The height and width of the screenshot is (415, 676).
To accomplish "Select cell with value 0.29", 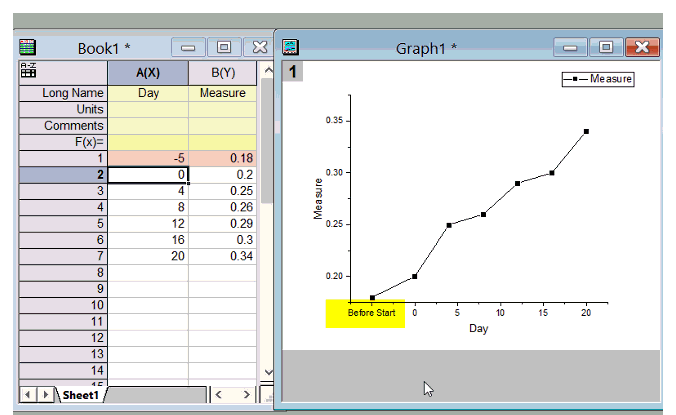I will (222, 224).
